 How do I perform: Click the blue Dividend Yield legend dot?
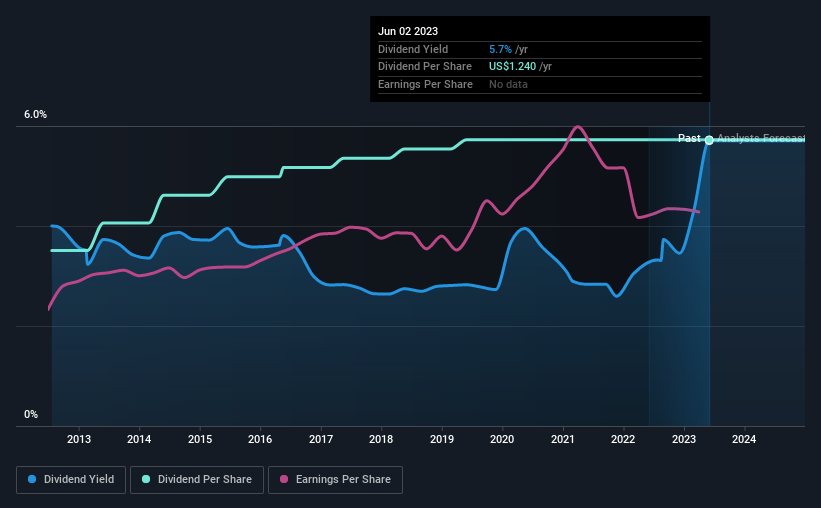point(32,479)
